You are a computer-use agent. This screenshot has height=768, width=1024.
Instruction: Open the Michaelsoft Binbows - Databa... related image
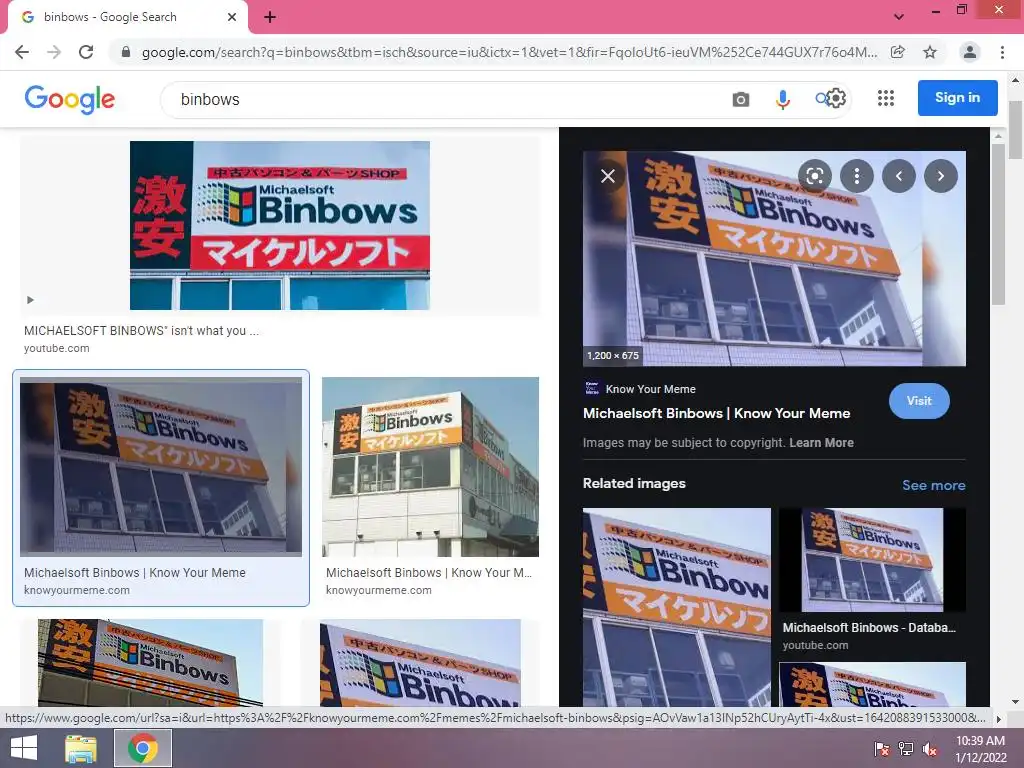tap(872, 560)
